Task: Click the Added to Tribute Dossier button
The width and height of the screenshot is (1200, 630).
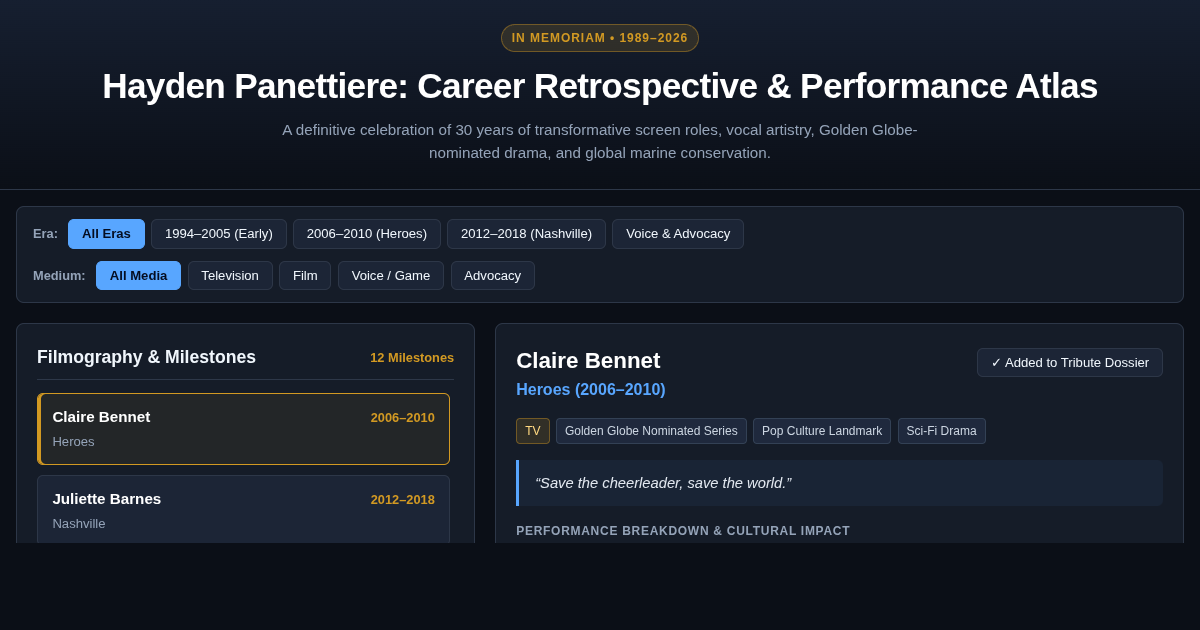Action: 1070,363
